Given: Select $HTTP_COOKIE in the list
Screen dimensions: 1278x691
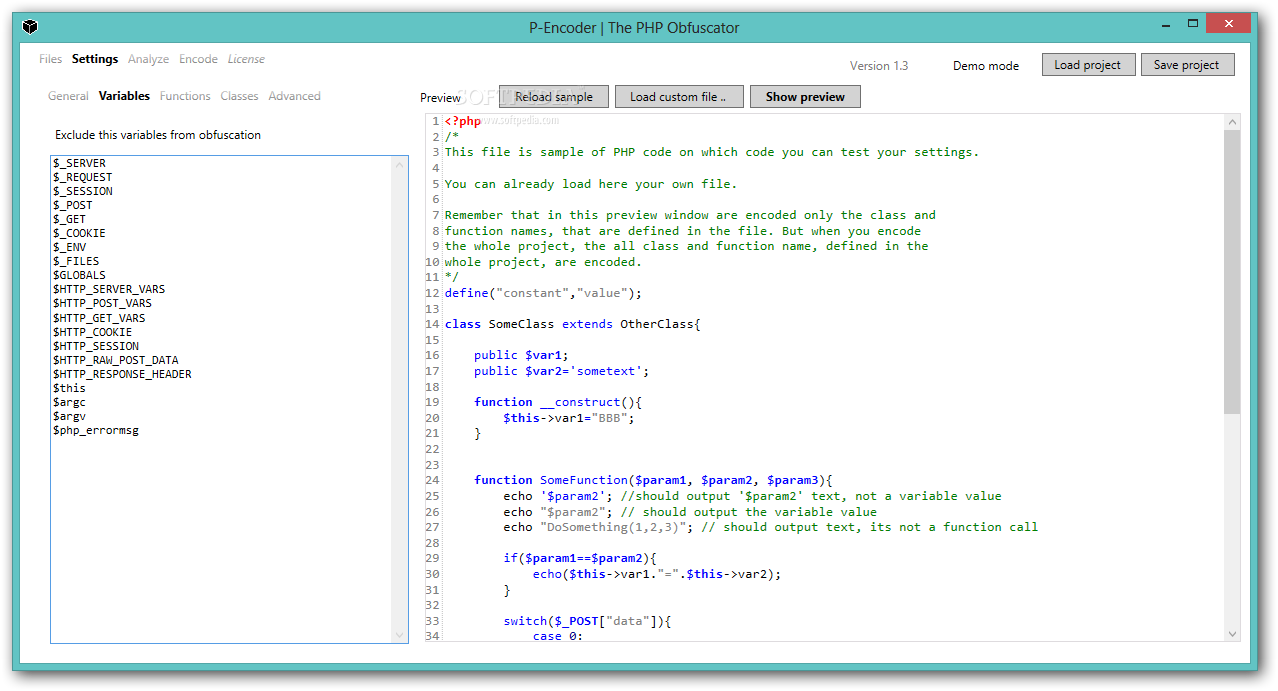Looking at the screenshot, I should pos(93,332).
